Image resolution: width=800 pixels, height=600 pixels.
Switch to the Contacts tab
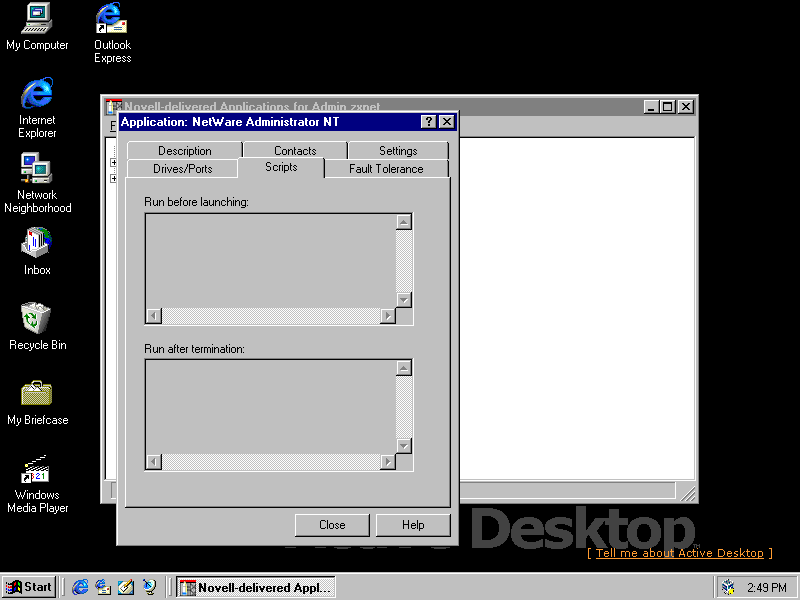click(295, 151)
